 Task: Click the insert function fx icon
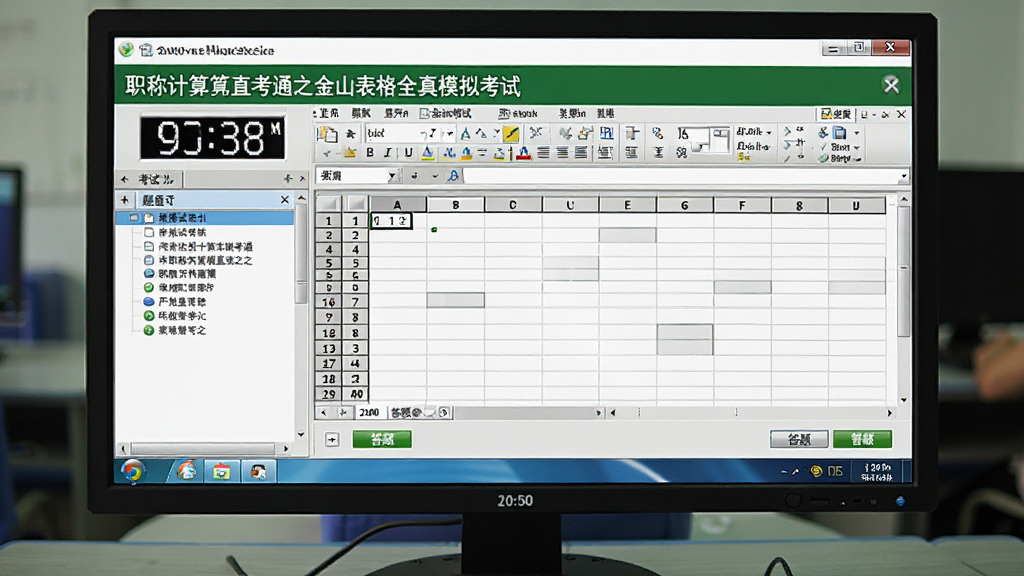click(453, 176)
